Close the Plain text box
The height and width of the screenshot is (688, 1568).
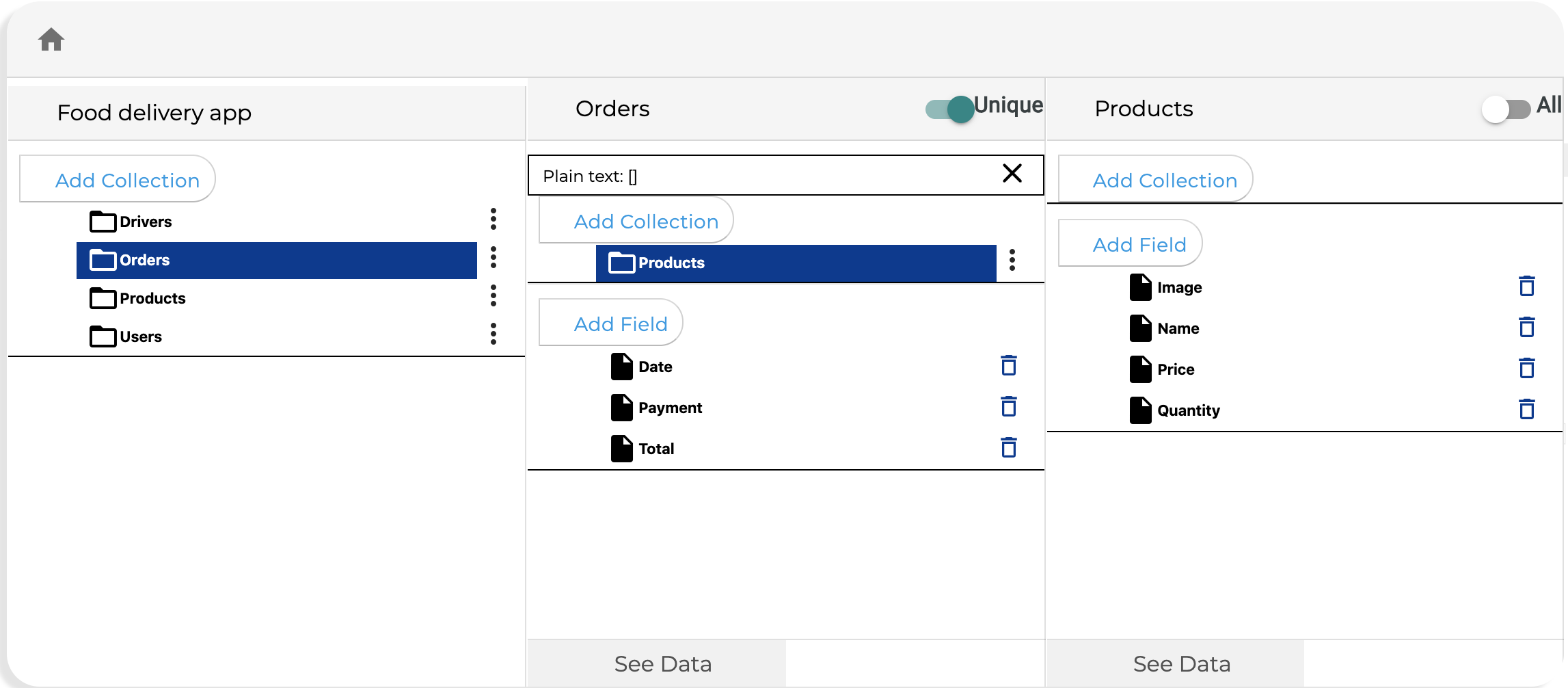[1012, 174]
